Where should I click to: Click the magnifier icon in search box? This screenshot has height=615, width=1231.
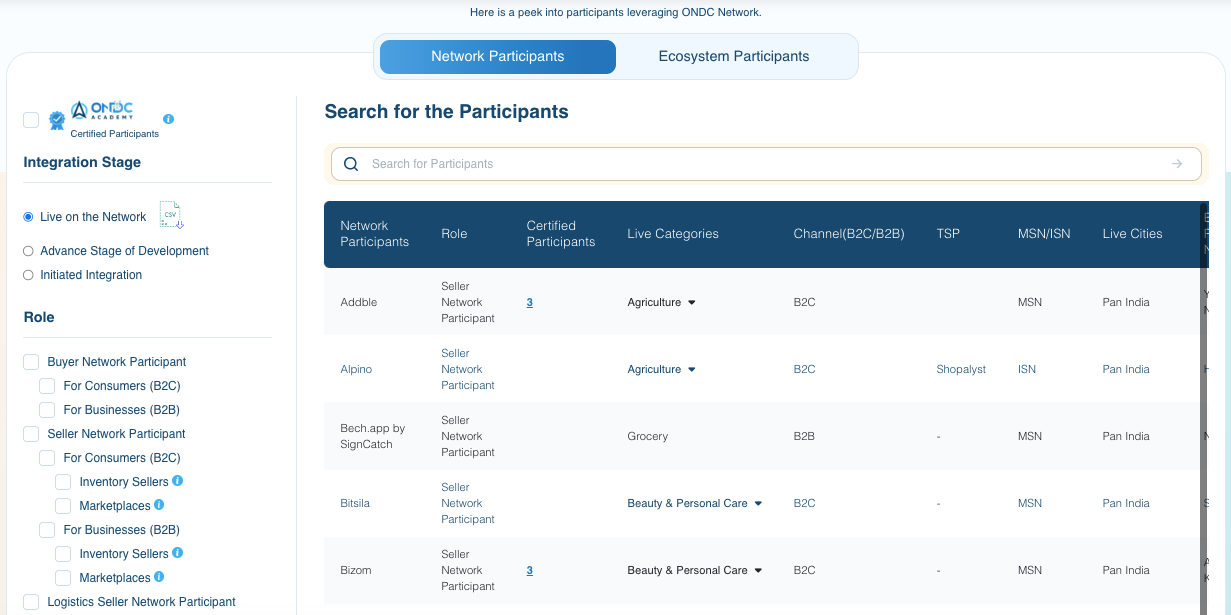[x=351, y=164]
